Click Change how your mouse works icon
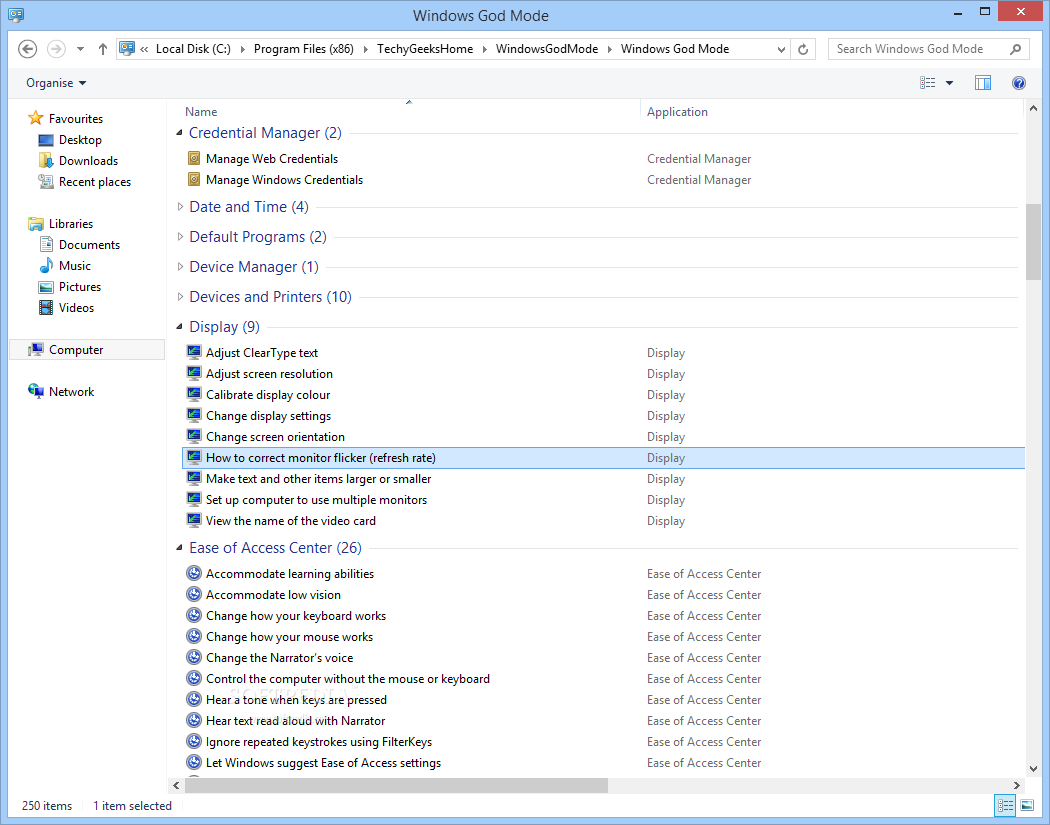The height and width of the screenshot is (825, 1050). pos(194,636)
